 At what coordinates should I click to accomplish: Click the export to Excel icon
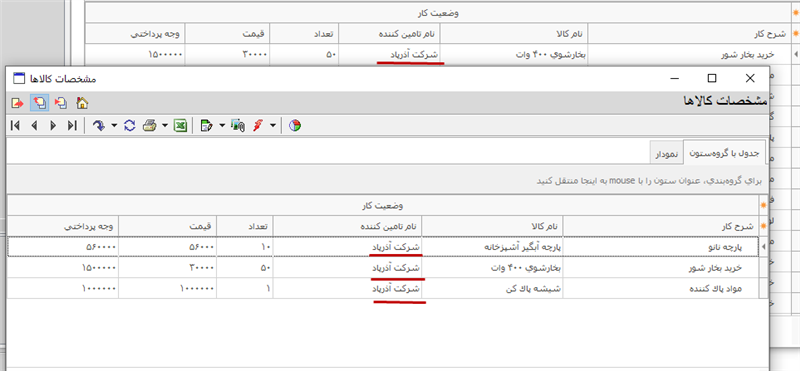pyautogui.click(x=180, y=125)
